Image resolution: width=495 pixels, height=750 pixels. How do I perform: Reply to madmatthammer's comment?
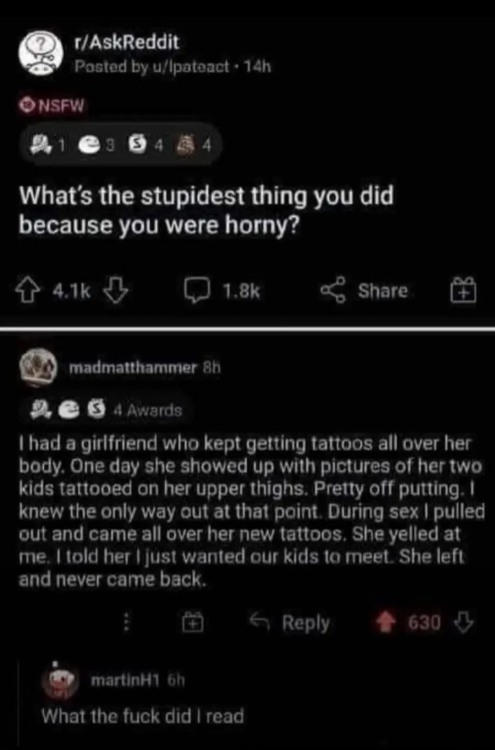pyautogui.click(x=290, y=623)
